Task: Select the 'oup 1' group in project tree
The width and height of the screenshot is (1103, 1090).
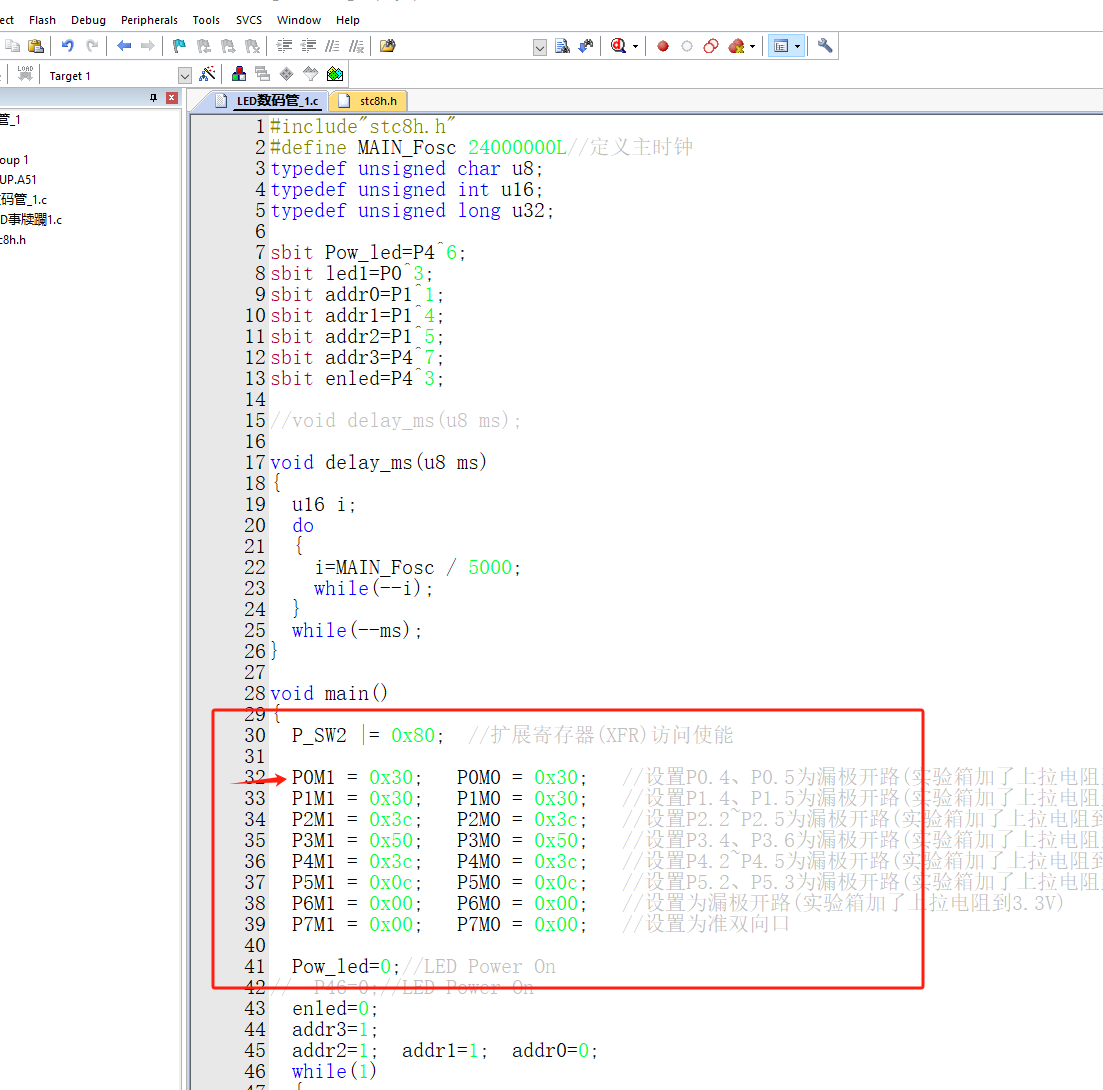Action: tap(15, 160)
